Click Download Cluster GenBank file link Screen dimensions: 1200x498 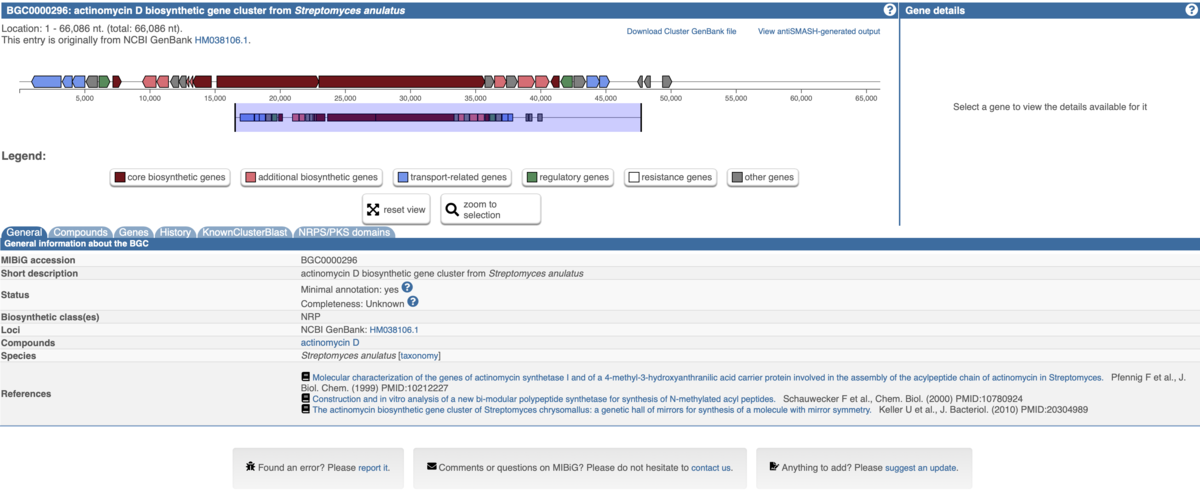pyautogui.click(x=681, y=31)
